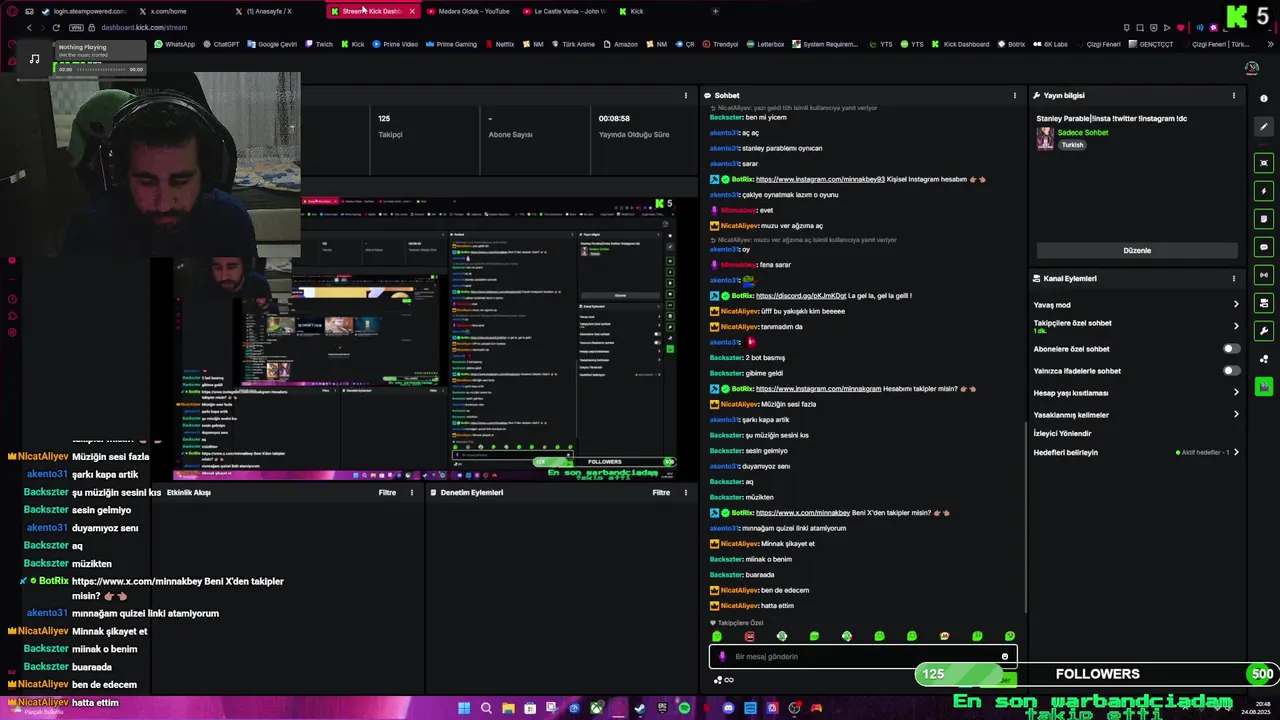This screenshot has height=720, width=1280.
Task: Switch to Le Castle Vania browser tab
Action: 567,11
